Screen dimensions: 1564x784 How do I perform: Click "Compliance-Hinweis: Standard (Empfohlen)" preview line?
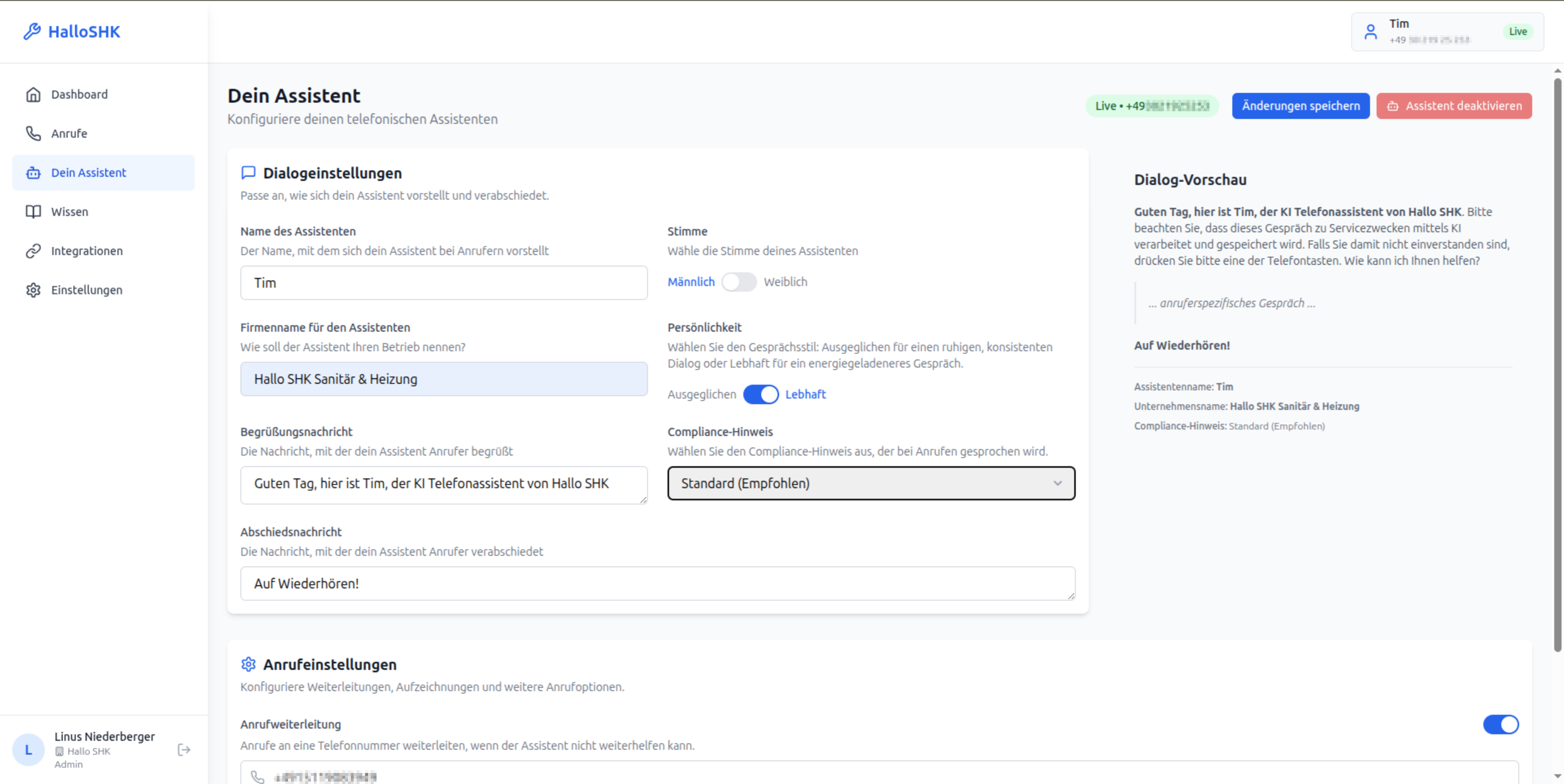pos(1229,426)
